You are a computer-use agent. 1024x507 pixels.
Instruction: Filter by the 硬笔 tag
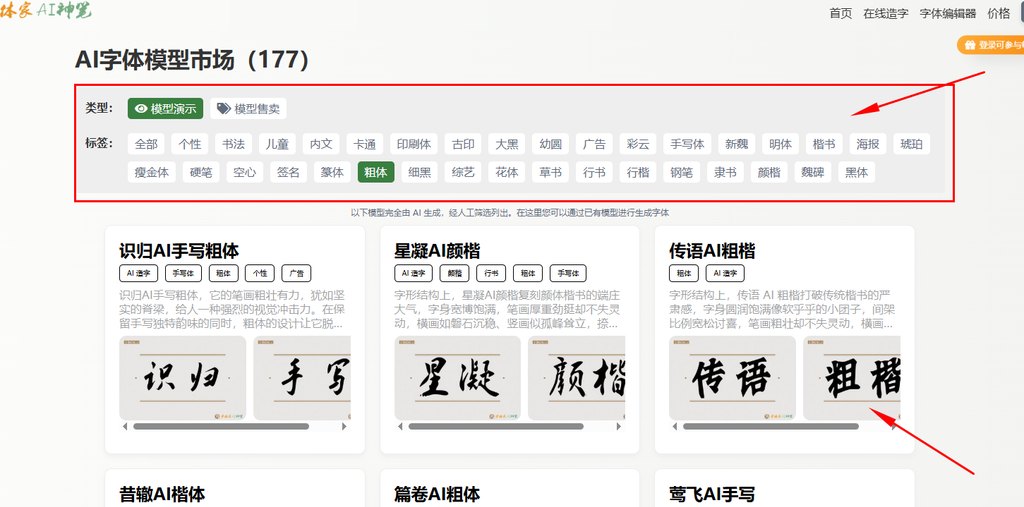click(x=200, y=172)
